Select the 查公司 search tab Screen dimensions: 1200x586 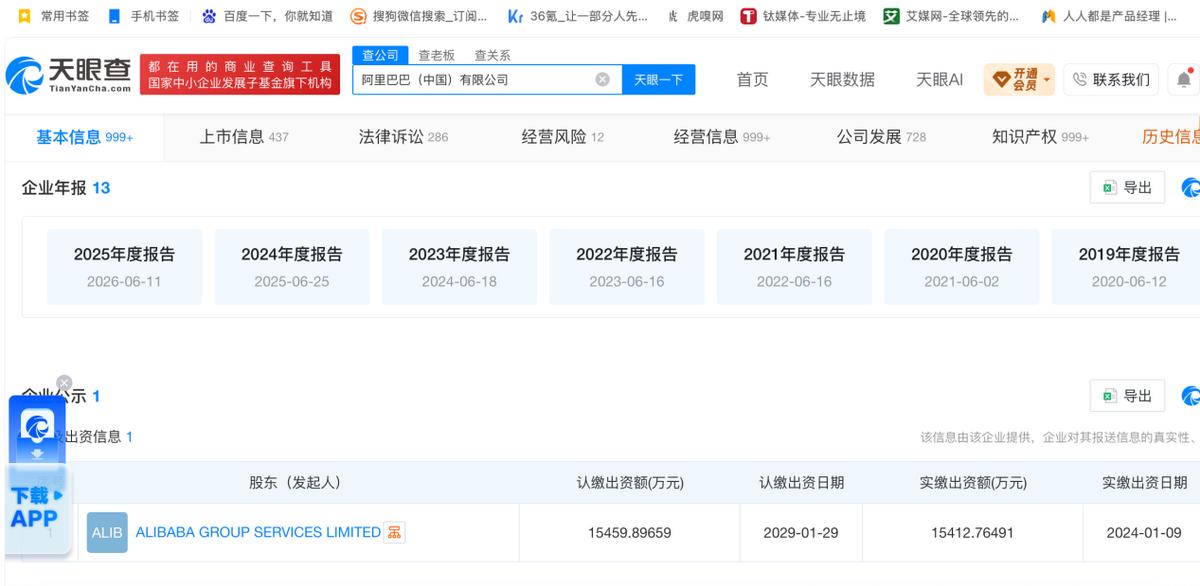pyautogui.click(x=380, y=55)
